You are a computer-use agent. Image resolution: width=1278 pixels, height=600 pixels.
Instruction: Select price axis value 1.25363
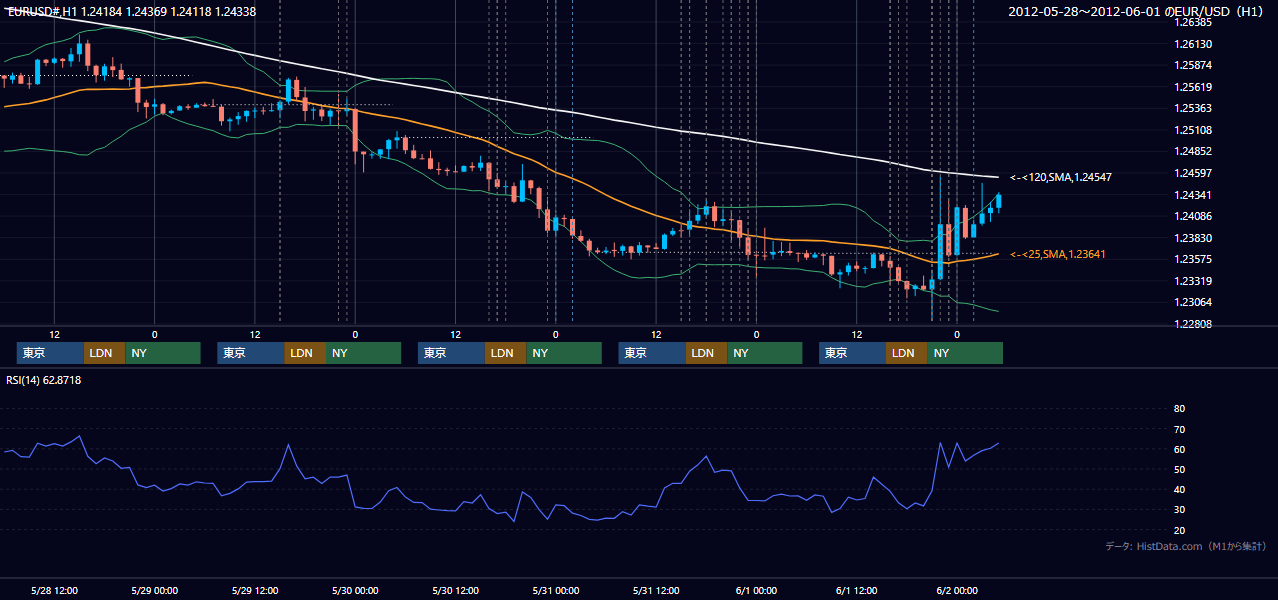[x=1193, y=108]
